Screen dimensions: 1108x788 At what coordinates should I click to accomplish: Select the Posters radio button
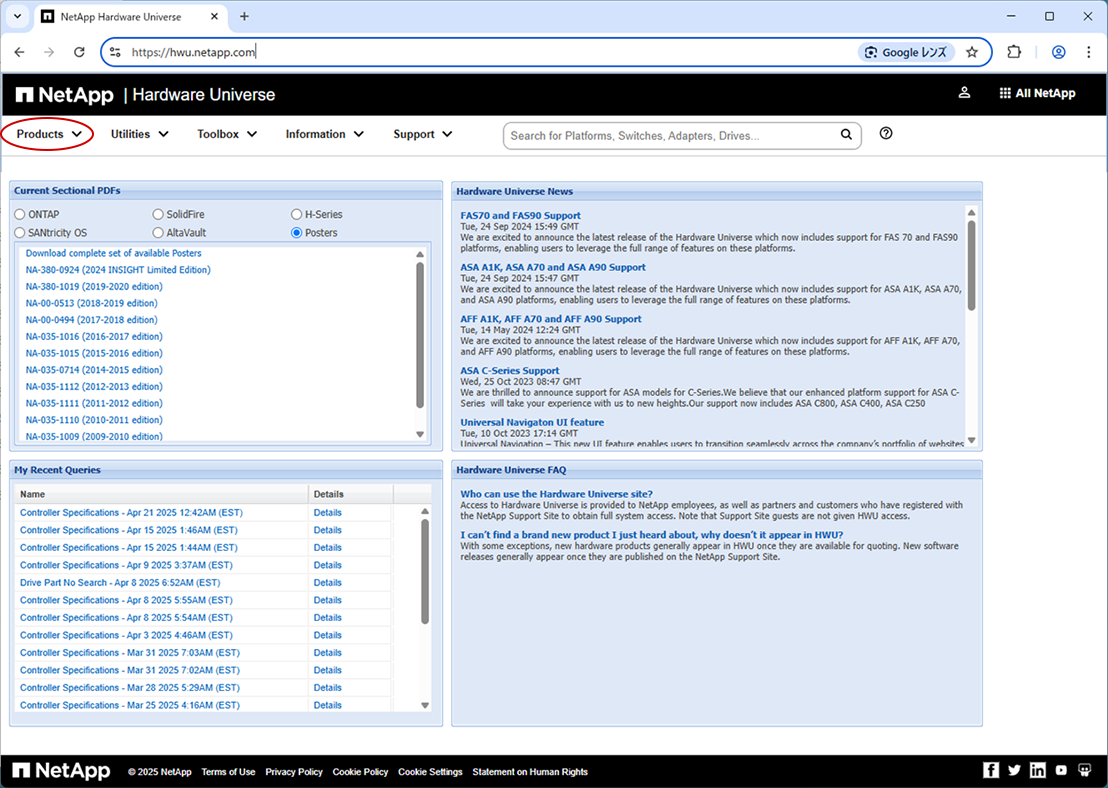tap(296, 233)
